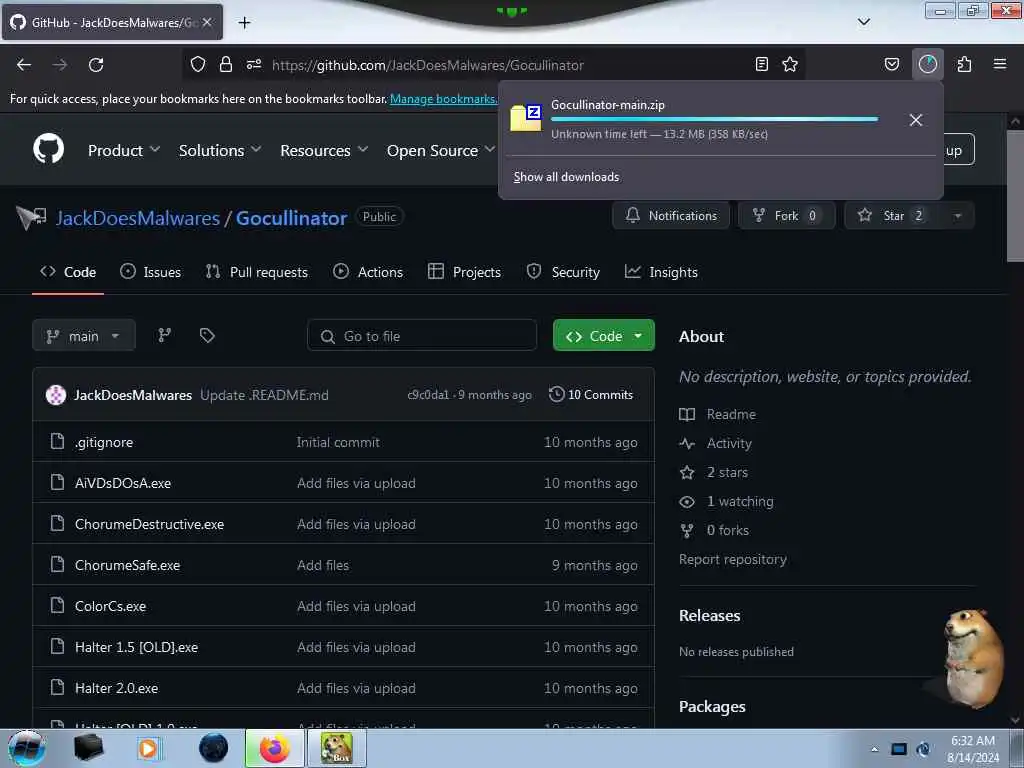Focus the Go to file search field
The image size is (1024, 768).
422,336
